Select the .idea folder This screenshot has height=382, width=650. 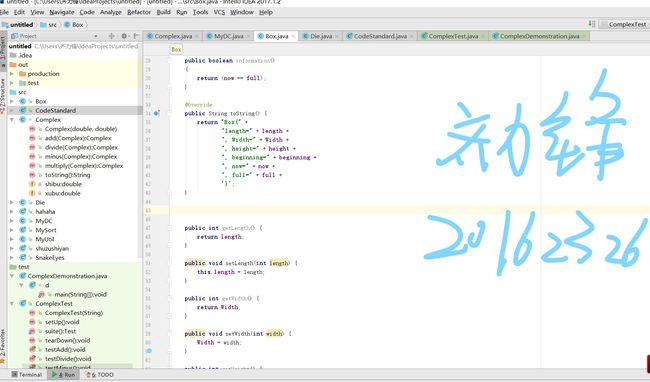pos(25,56)
